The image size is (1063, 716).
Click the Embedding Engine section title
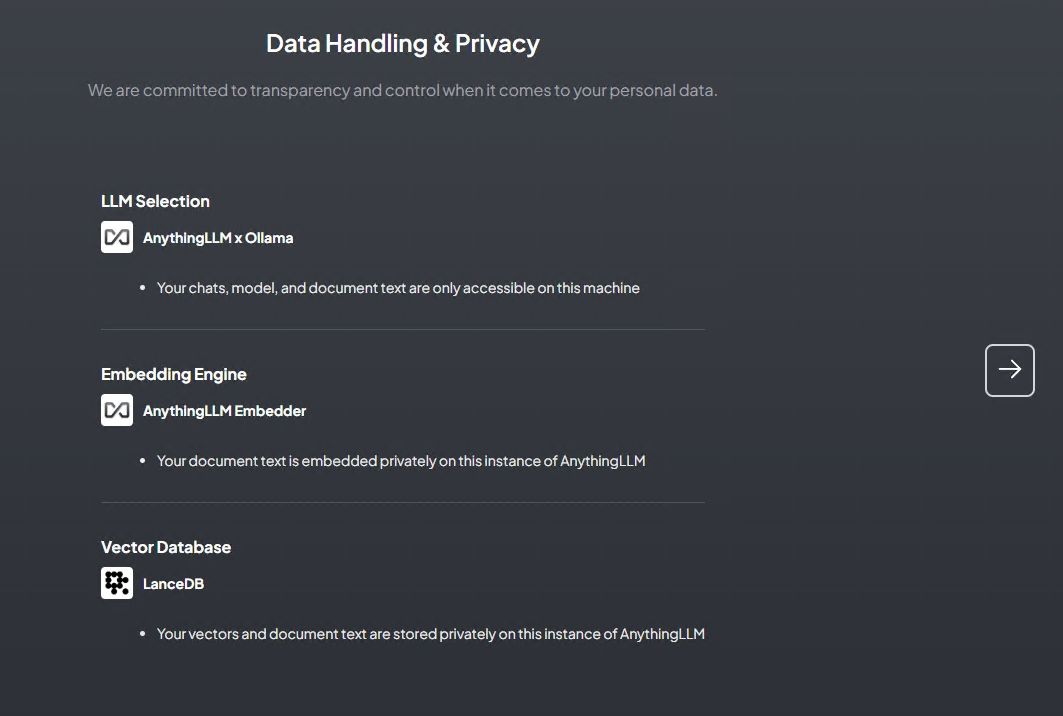point(173,374)
